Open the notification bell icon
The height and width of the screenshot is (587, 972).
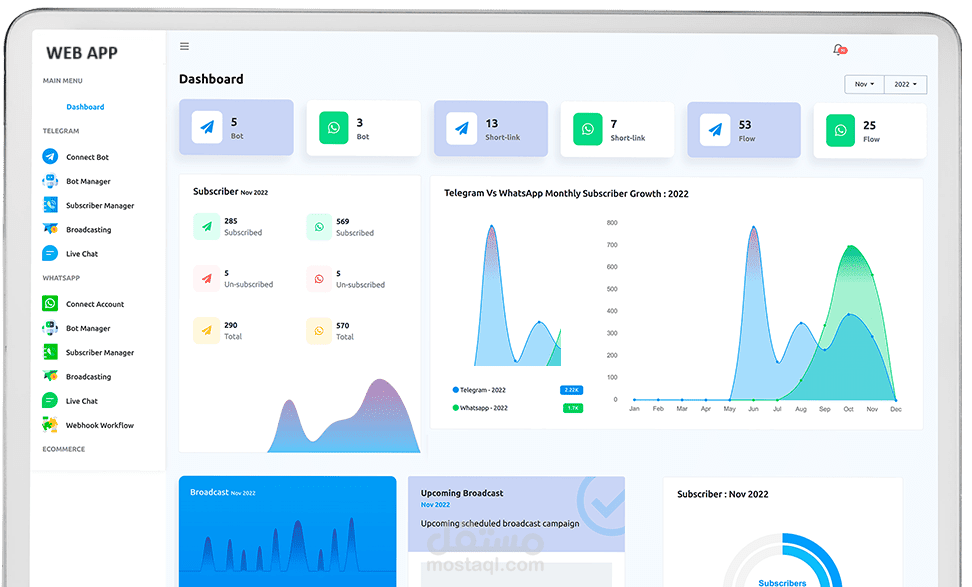coord(839,50)
